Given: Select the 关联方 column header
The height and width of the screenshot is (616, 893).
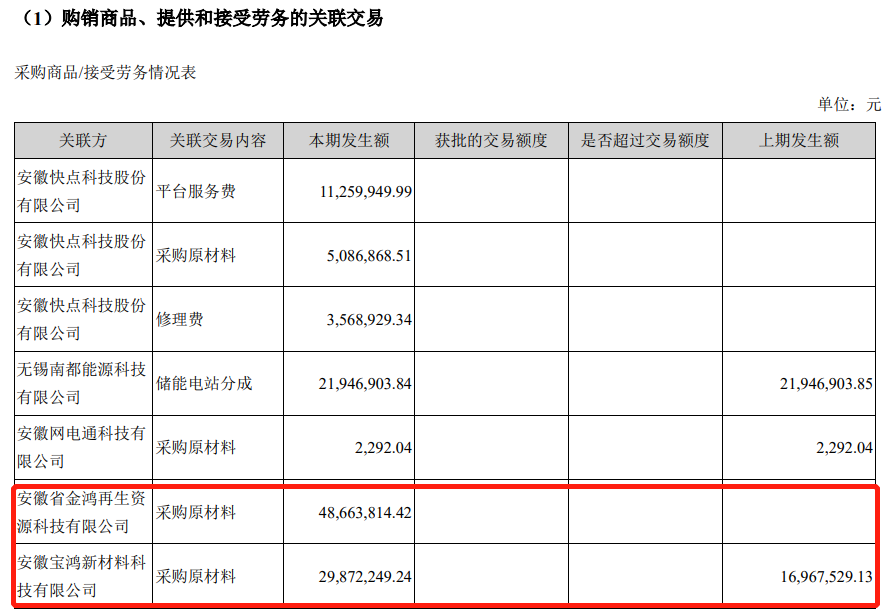Looking at the screenshot, I should 83,141.
